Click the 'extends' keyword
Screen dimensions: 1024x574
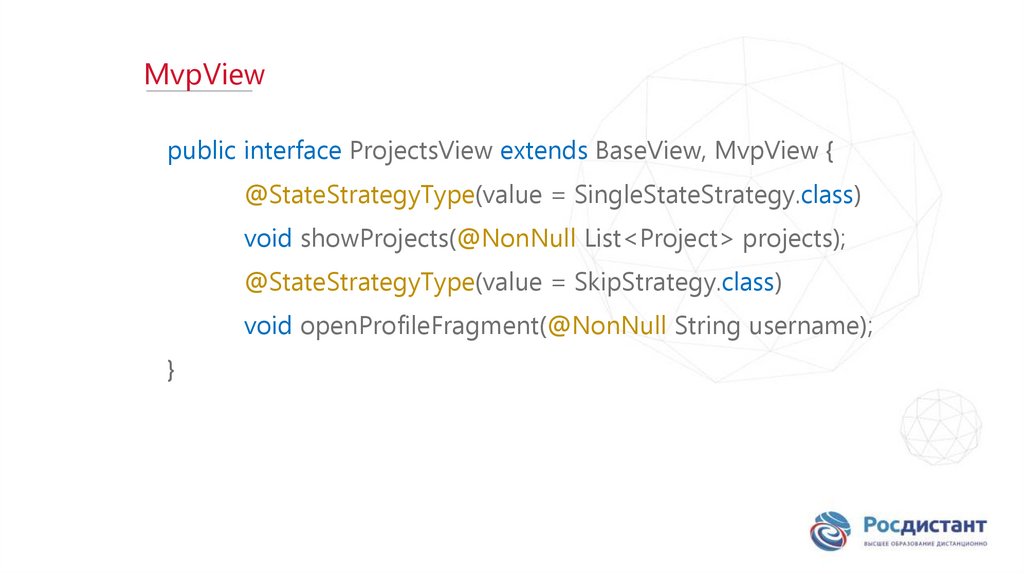(x=544, y=151)
